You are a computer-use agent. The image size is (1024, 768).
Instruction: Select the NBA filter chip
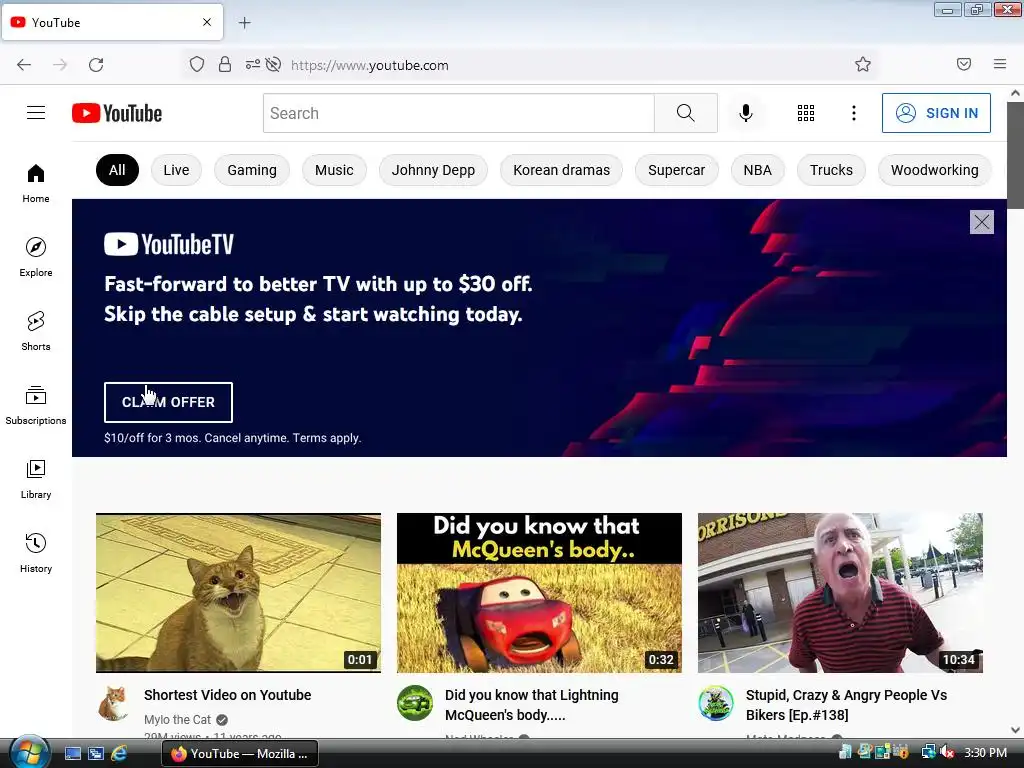coord(758,170)
